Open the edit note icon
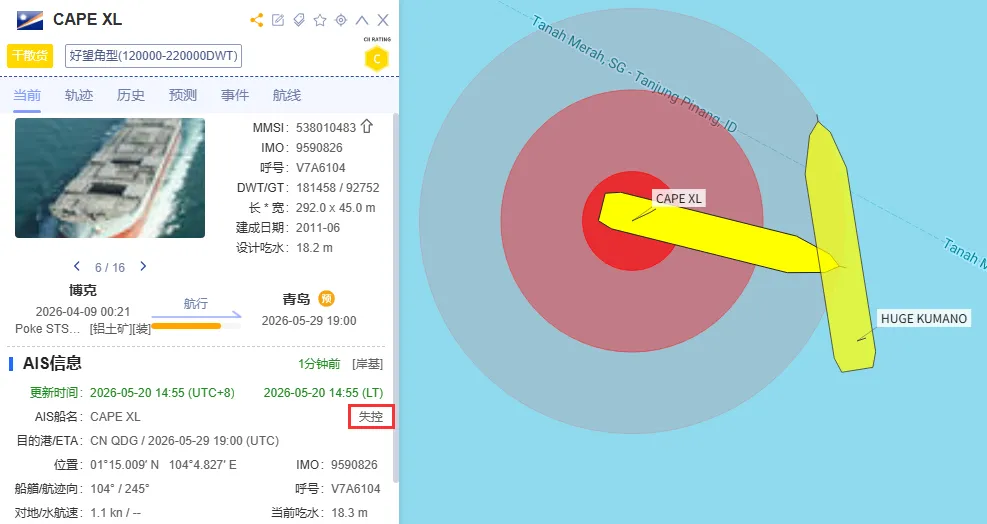The height and width of the screenshot is (524, 987). pyautogui.click(x=278, y=20)
